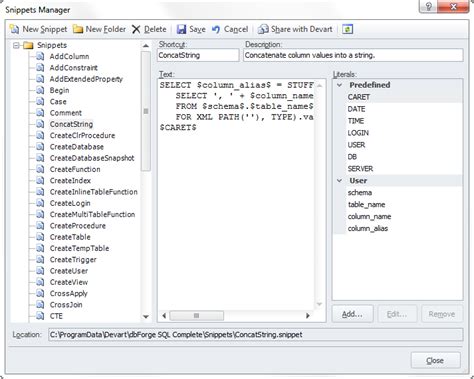Select the column_name user literal
Image resolution: width=474 pixels, height=379 pixels.
pos(369,217)
